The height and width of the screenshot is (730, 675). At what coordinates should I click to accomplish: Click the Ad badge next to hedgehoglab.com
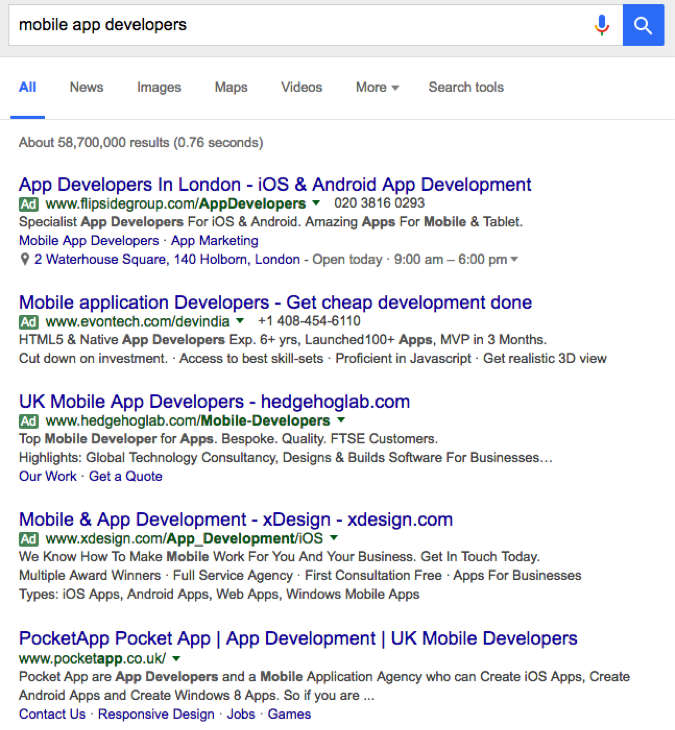[29, 421]
